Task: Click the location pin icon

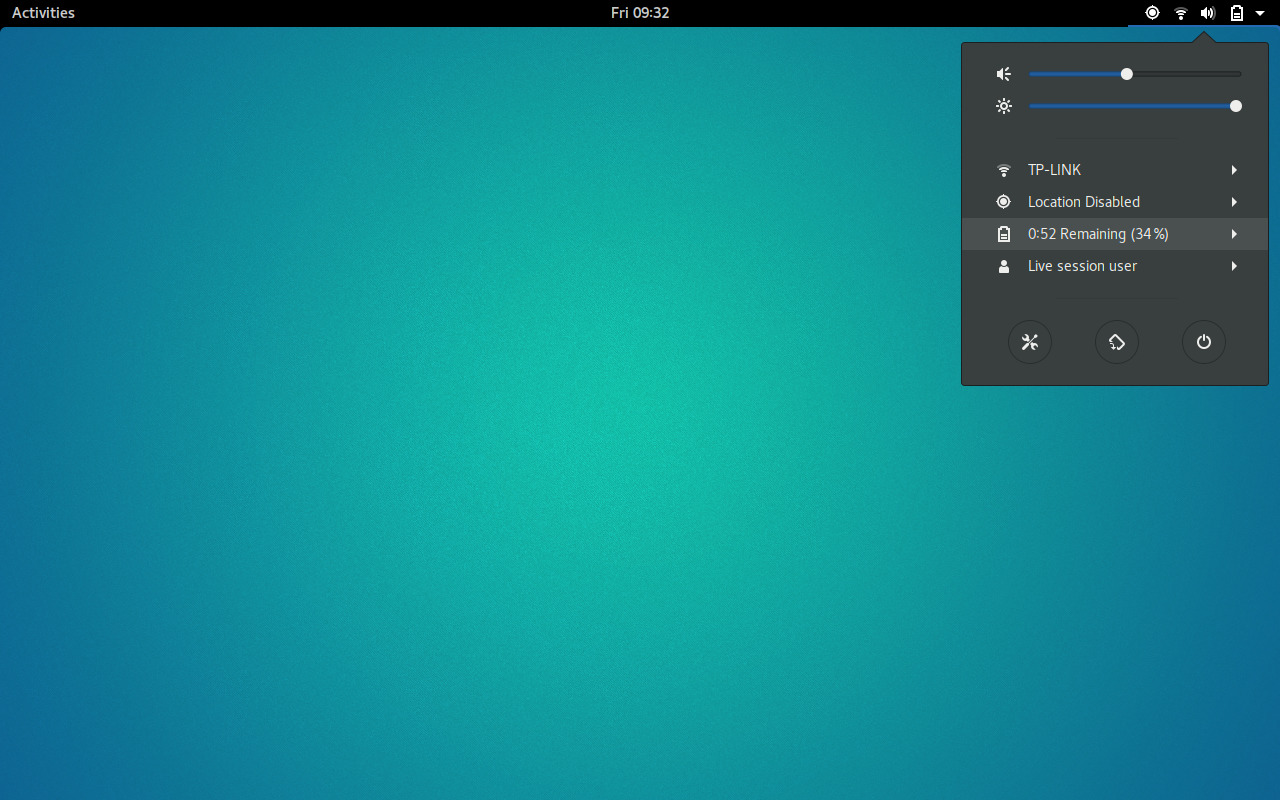Action: (x=1003, y=202)
